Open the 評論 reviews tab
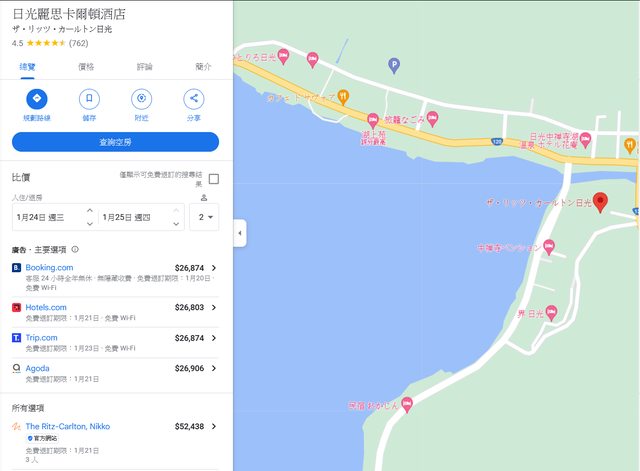640x471 pixels. [145, 66]
